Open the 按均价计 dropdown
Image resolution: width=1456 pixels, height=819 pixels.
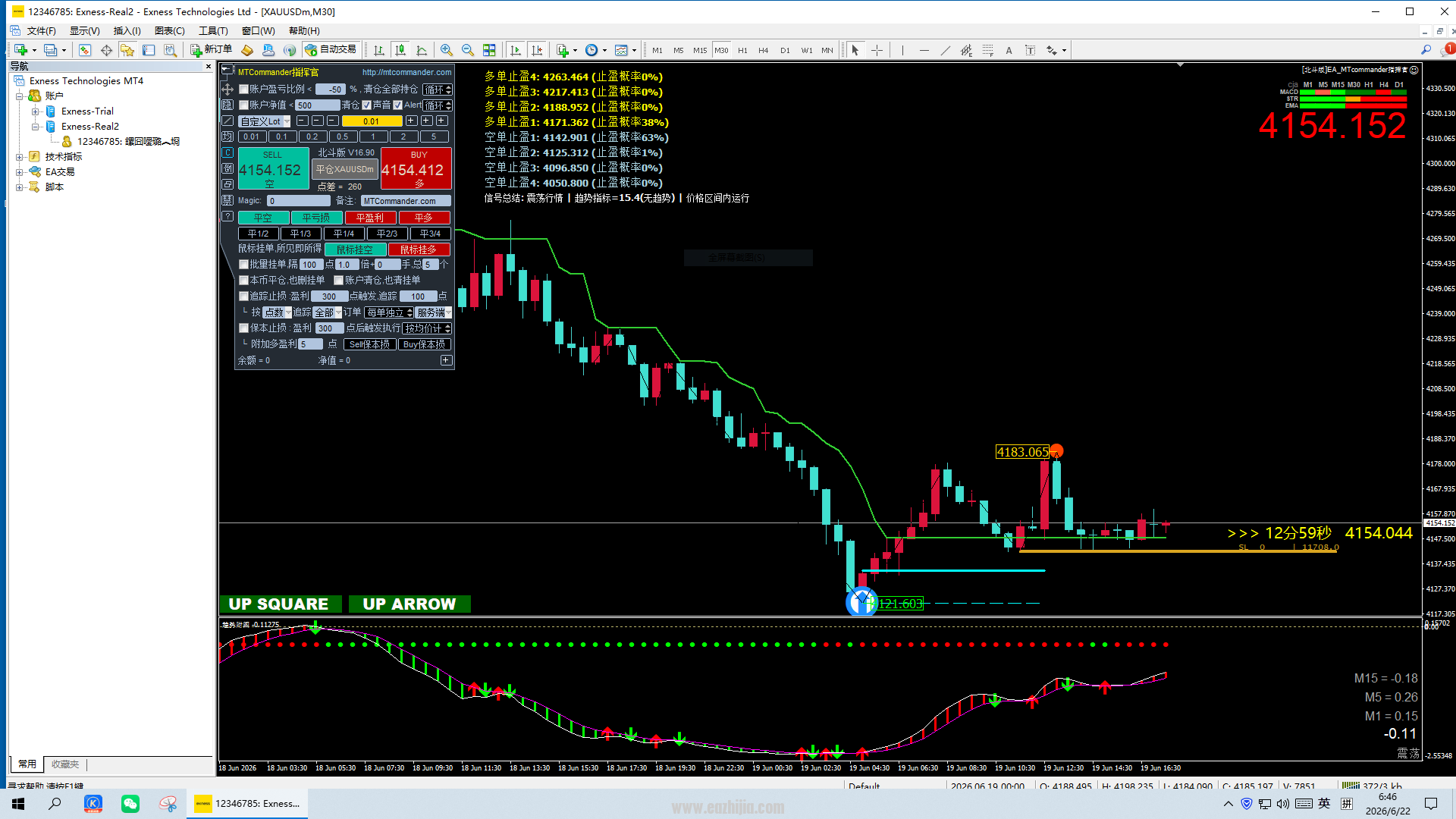point(427,328)
